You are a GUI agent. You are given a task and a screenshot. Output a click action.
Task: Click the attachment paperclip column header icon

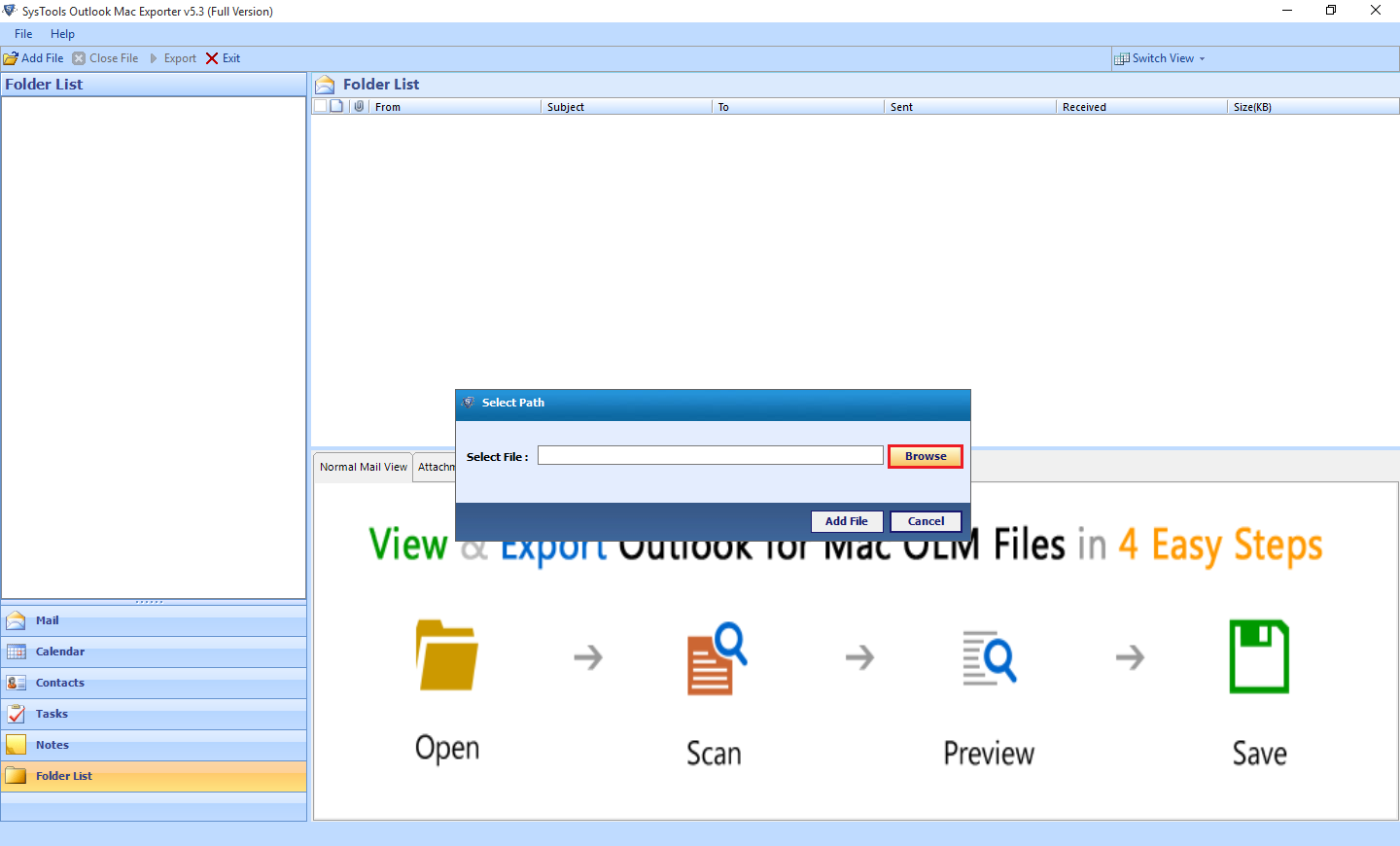click(359, 106)
